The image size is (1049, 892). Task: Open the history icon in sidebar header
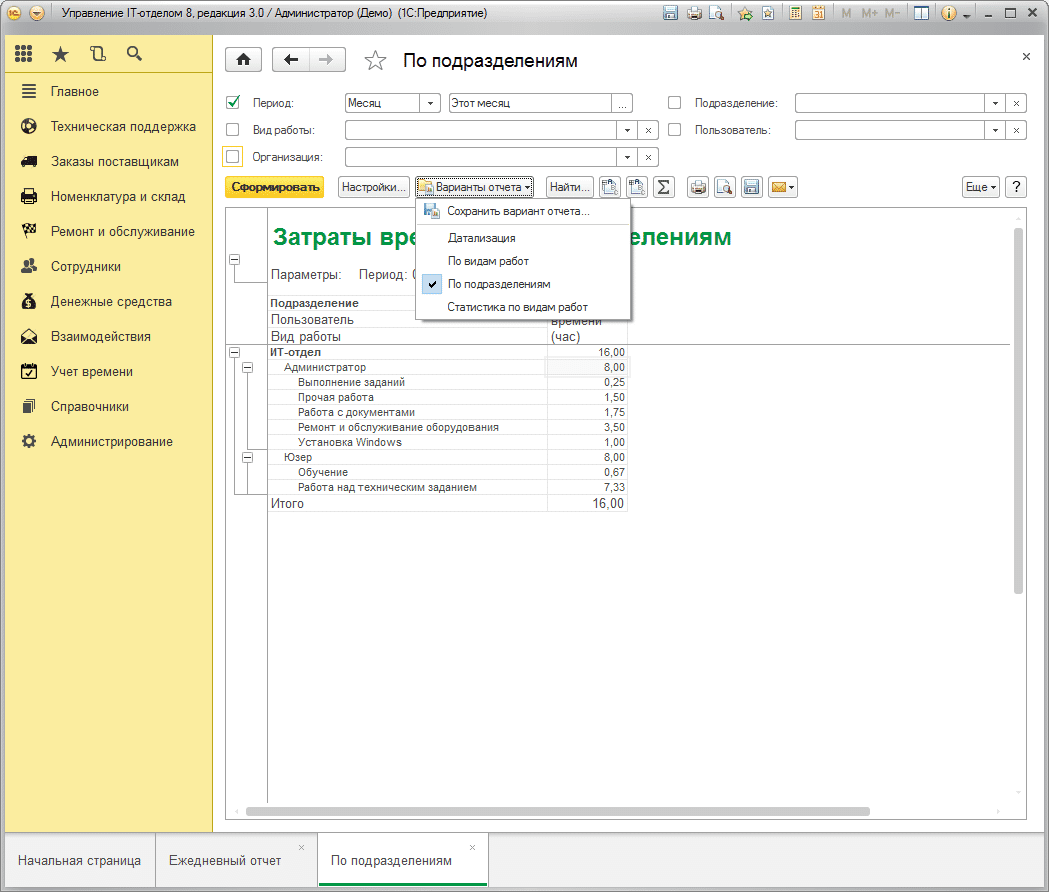tap(97, 54)
